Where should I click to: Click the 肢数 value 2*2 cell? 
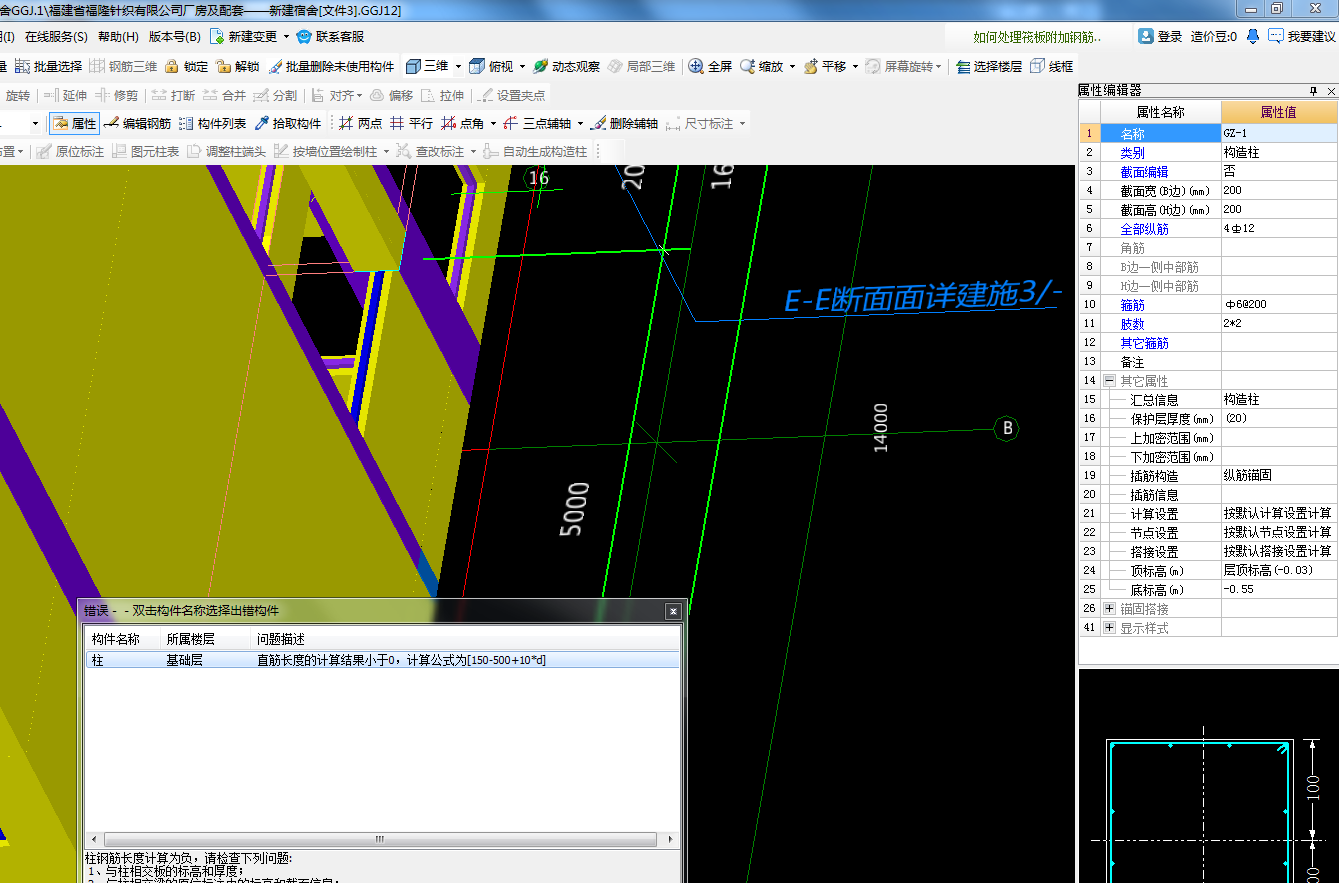1279,324
